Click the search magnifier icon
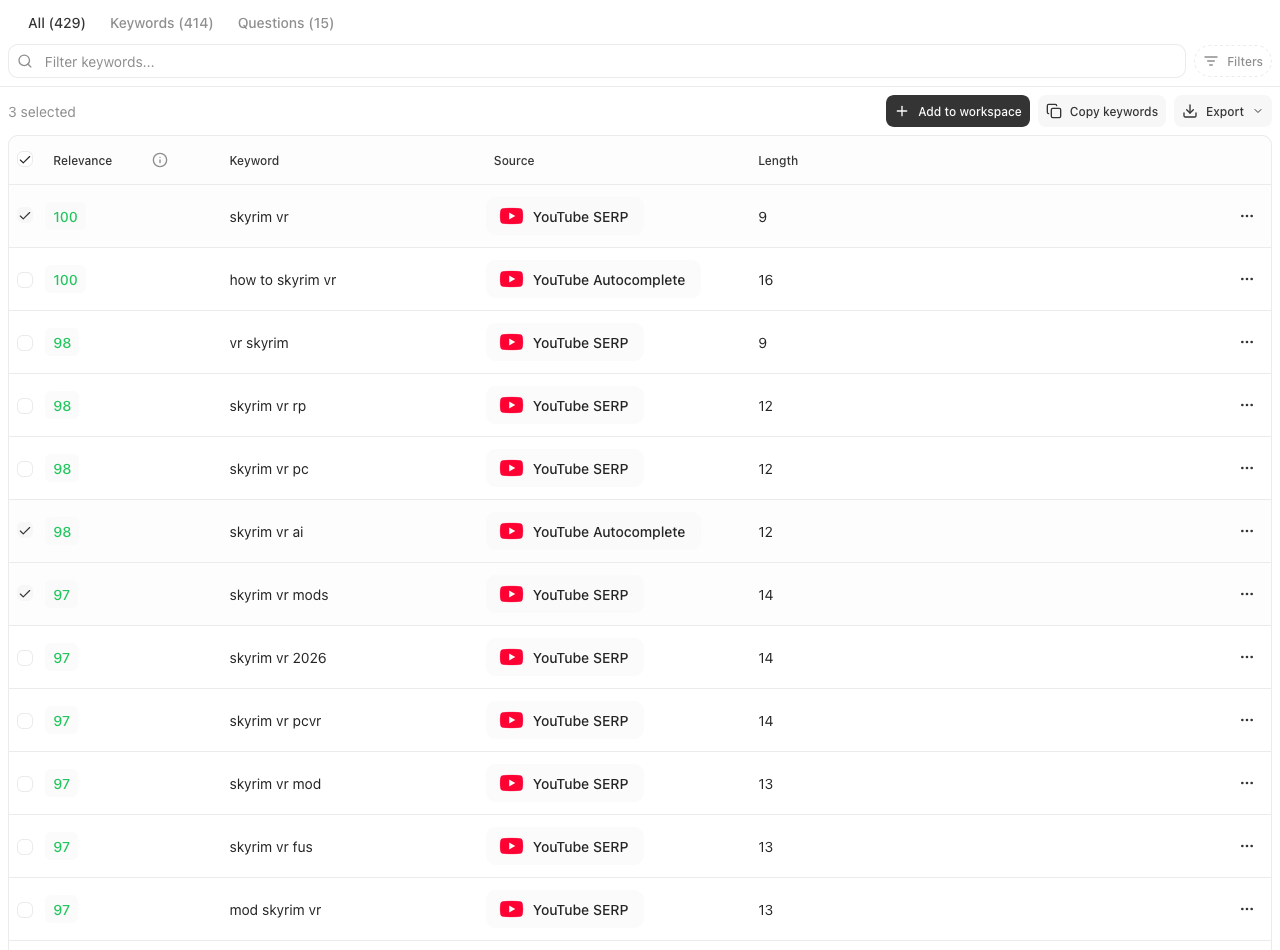This screenshot has width=1280, height=950. coord(25,61)
